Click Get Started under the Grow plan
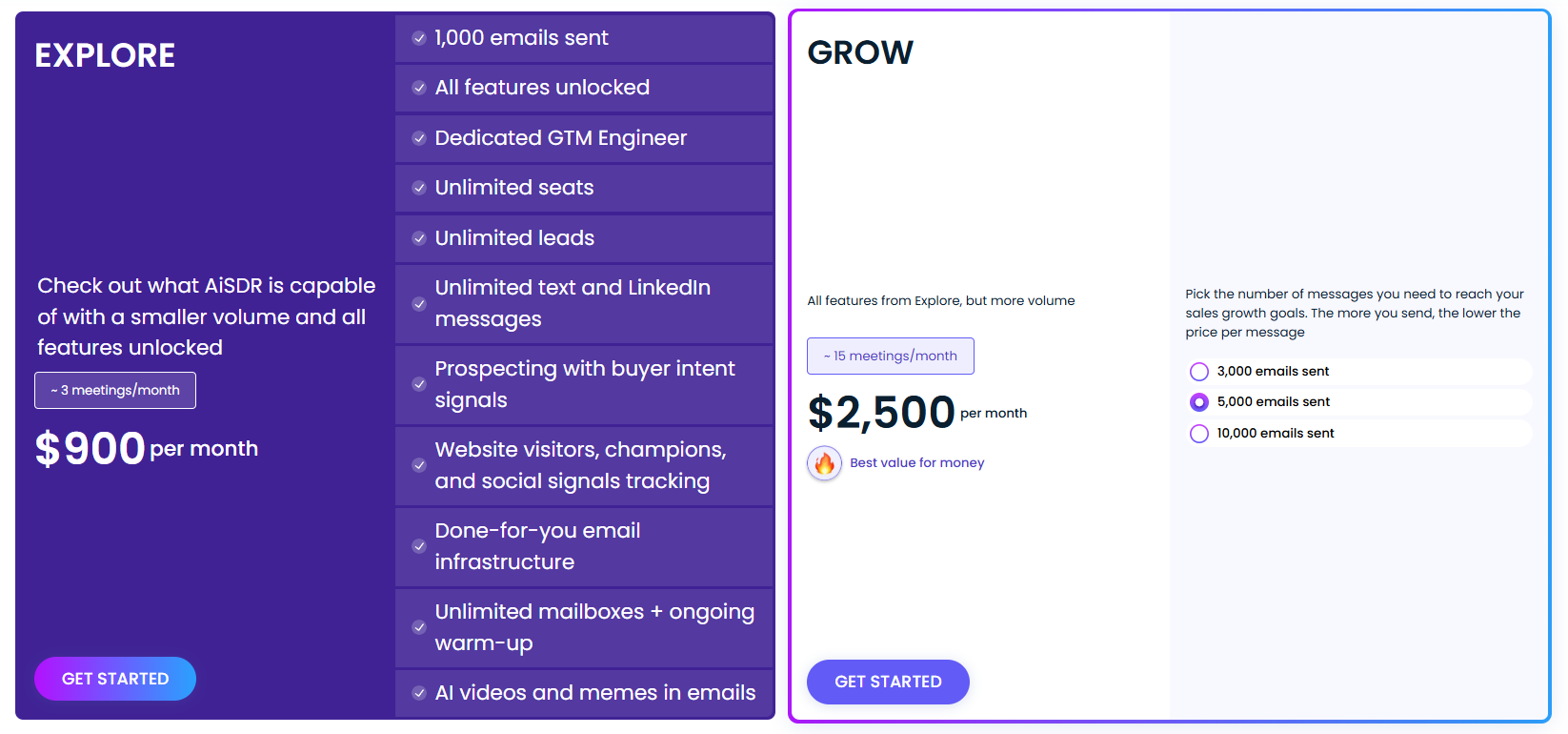1568x734 pixels. 888,682
